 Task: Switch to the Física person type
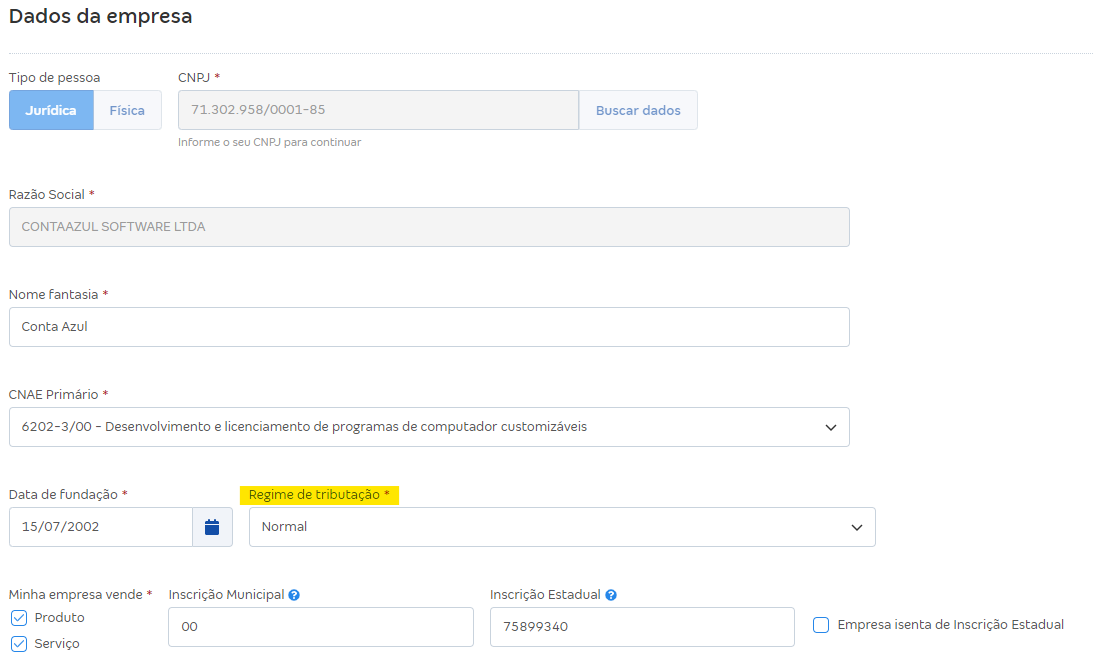[127, 110]
